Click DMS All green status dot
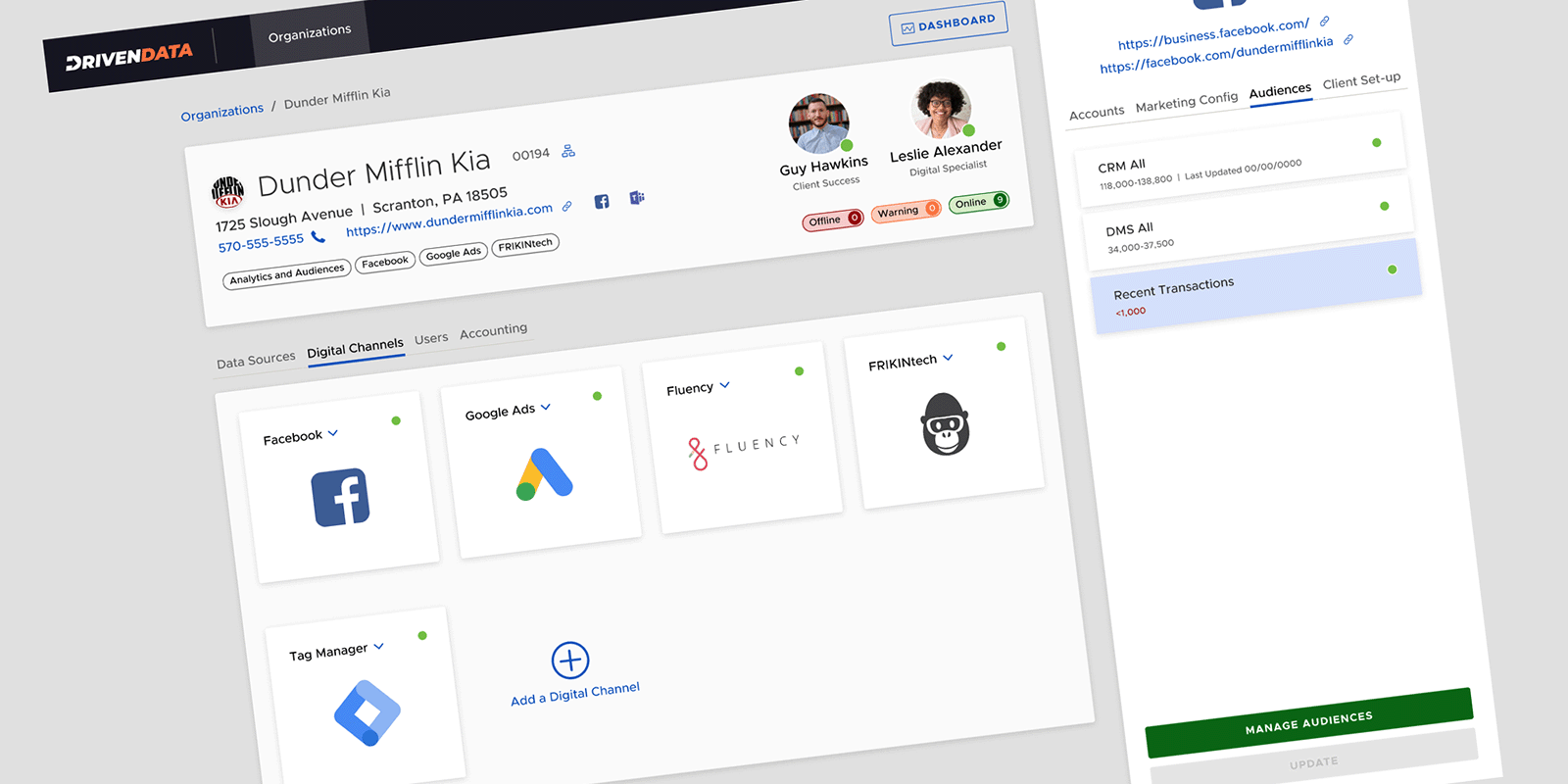The height and width of the screenshot is (784, 1568). 1385,206
